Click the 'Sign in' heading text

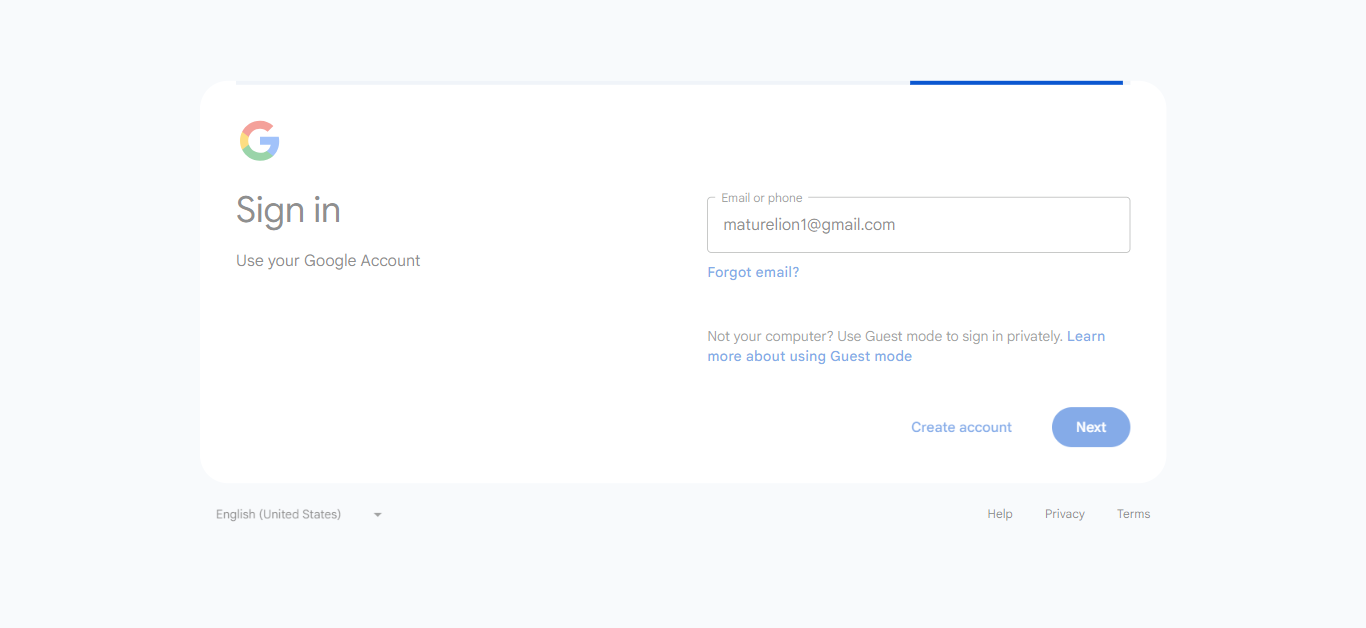(x=288, y=210)
